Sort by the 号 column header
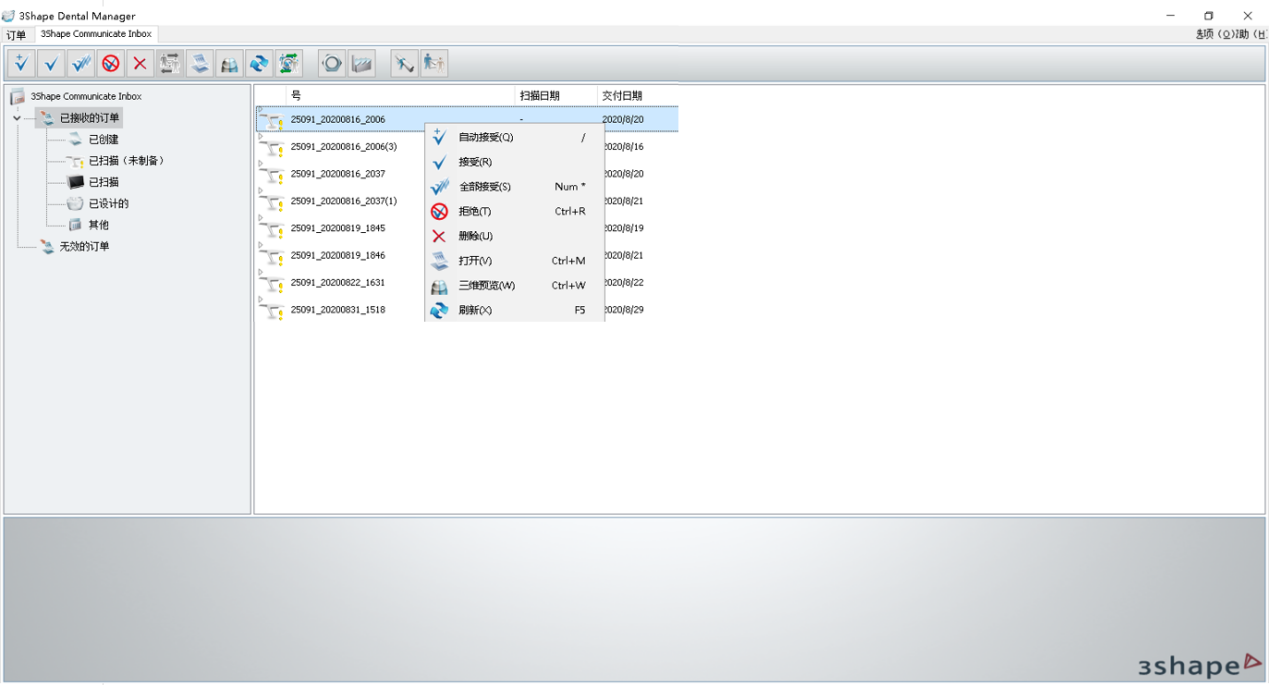 pos(401,96)
